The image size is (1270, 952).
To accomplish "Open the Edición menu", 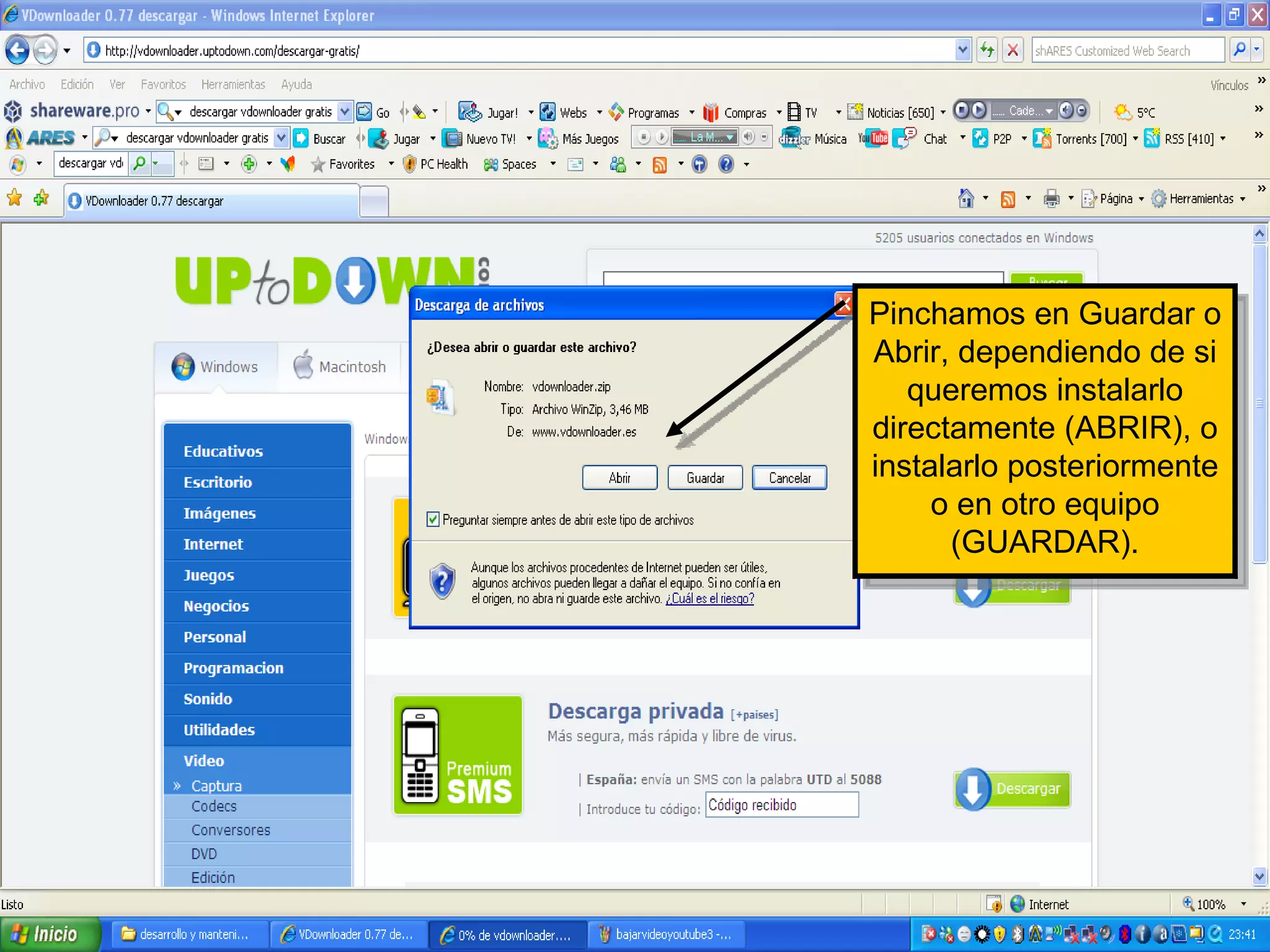I will pos(77,84).
